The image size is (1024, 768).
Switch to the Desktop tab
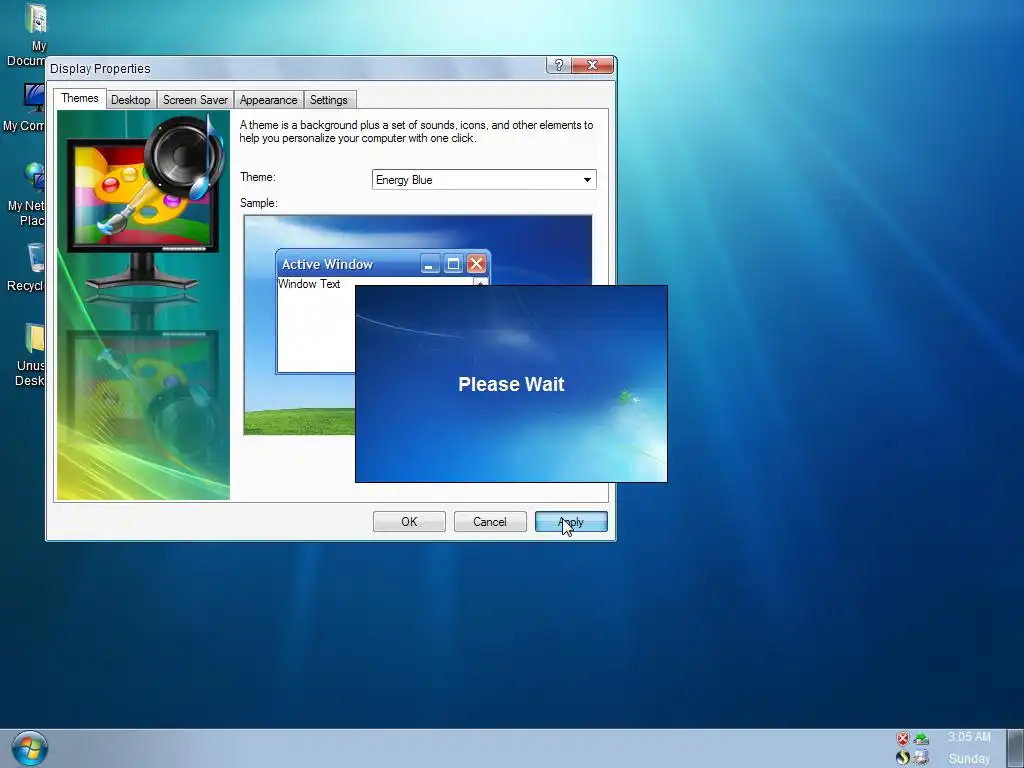(x=131, y=100)
